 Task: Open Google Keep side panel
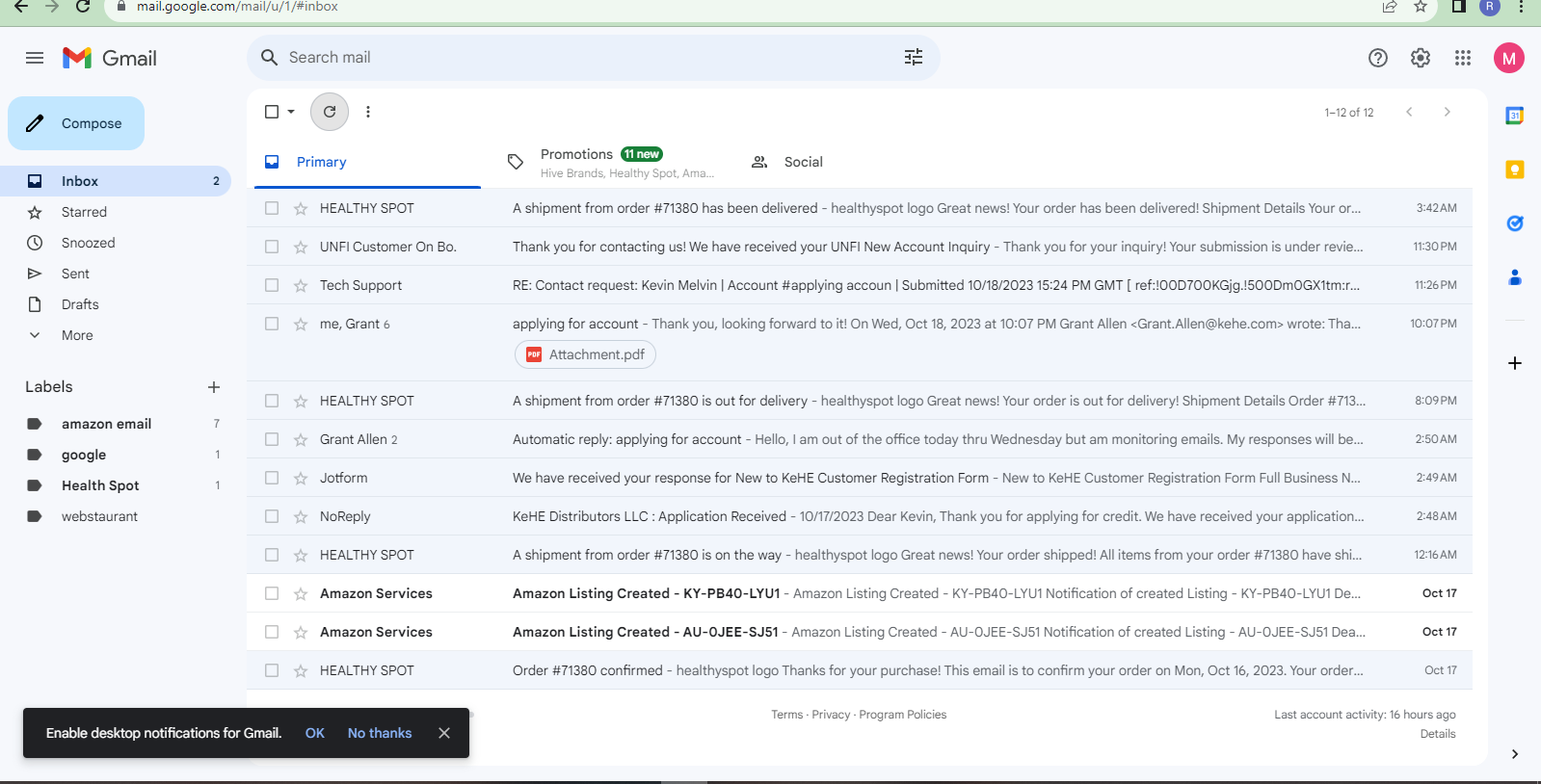pyautogui.click(x=1515, y=170)
